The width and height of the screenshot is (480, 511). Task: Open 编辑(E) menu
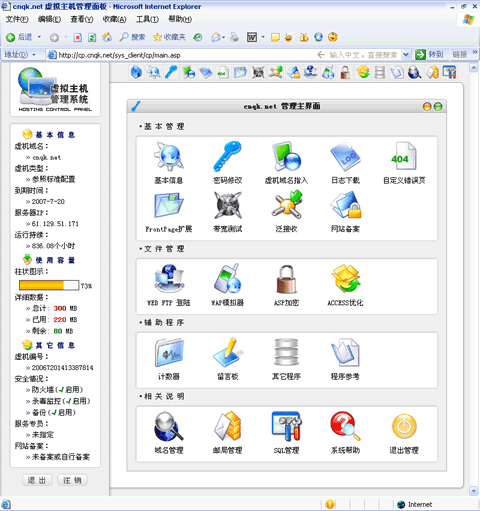(x=49, y=19)
